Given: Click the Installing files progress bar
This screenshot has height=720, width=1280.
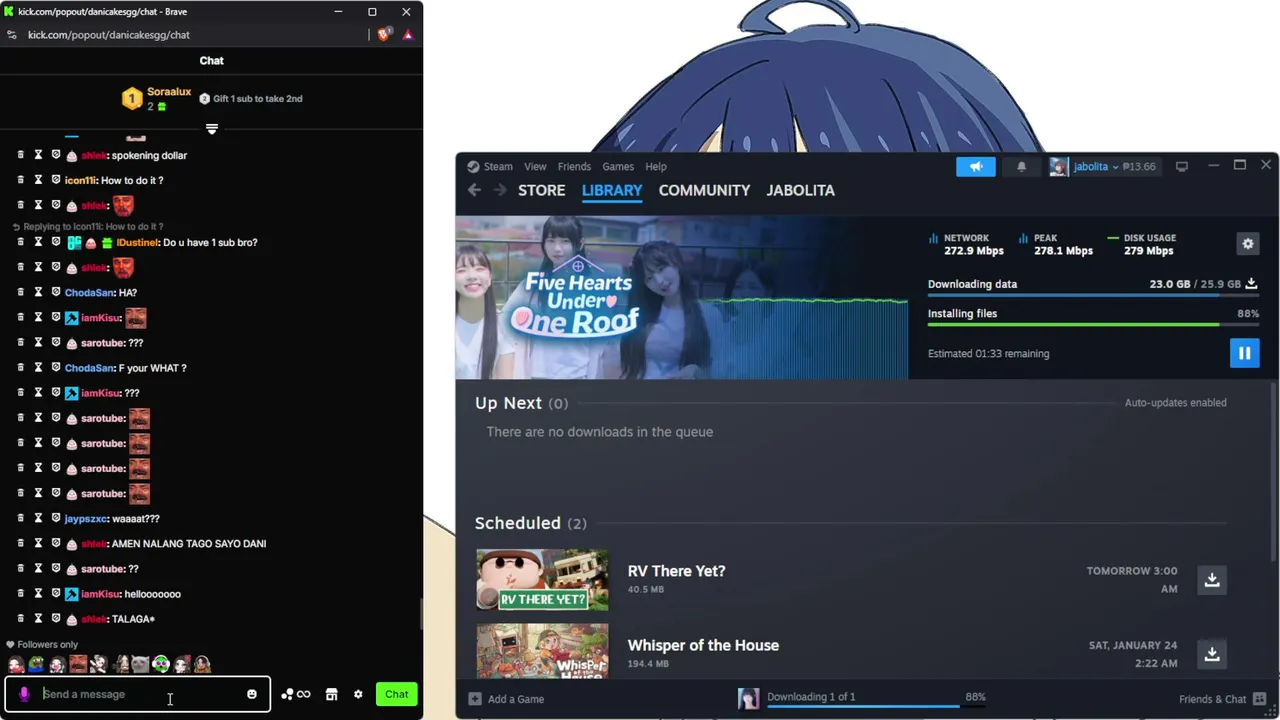Looking at the screenshot, I should 1093,325.
